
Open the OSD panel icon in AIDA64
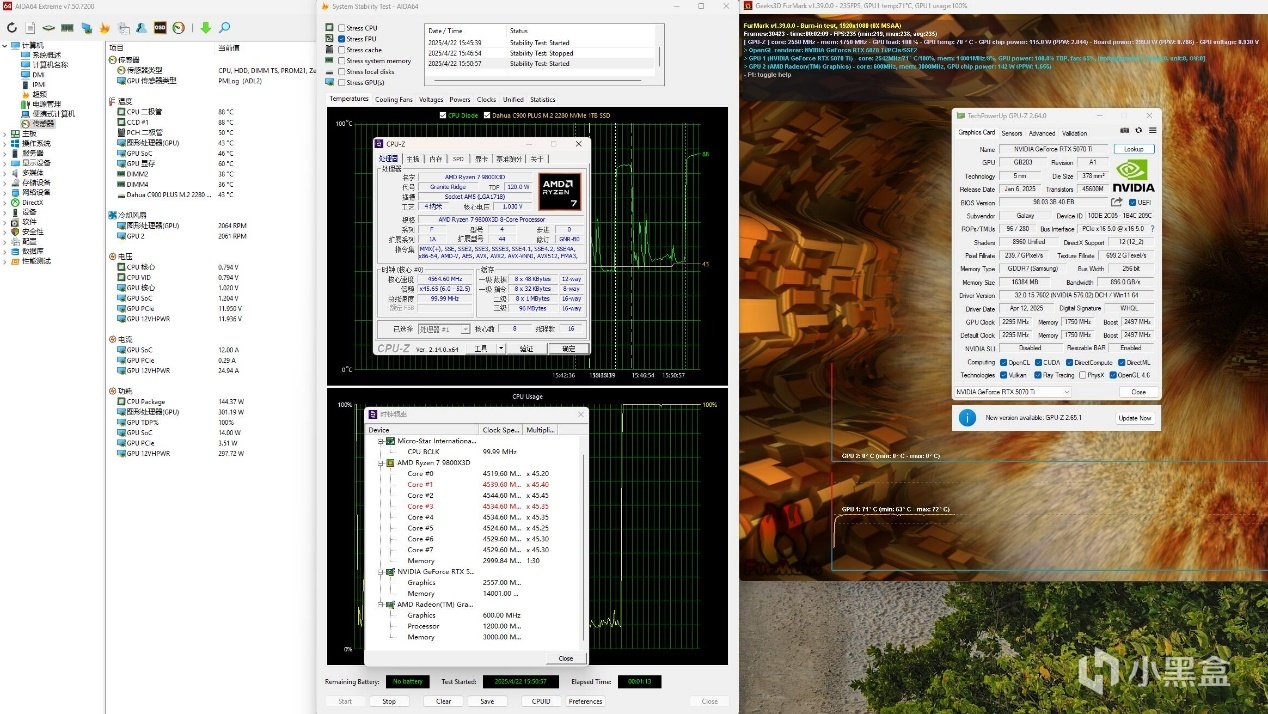(x=160, y=28)
